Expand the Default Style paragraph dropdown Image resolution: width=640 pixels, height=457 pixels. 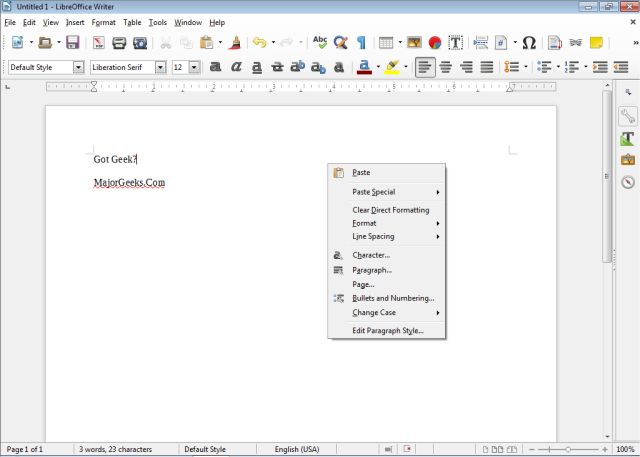79,67
